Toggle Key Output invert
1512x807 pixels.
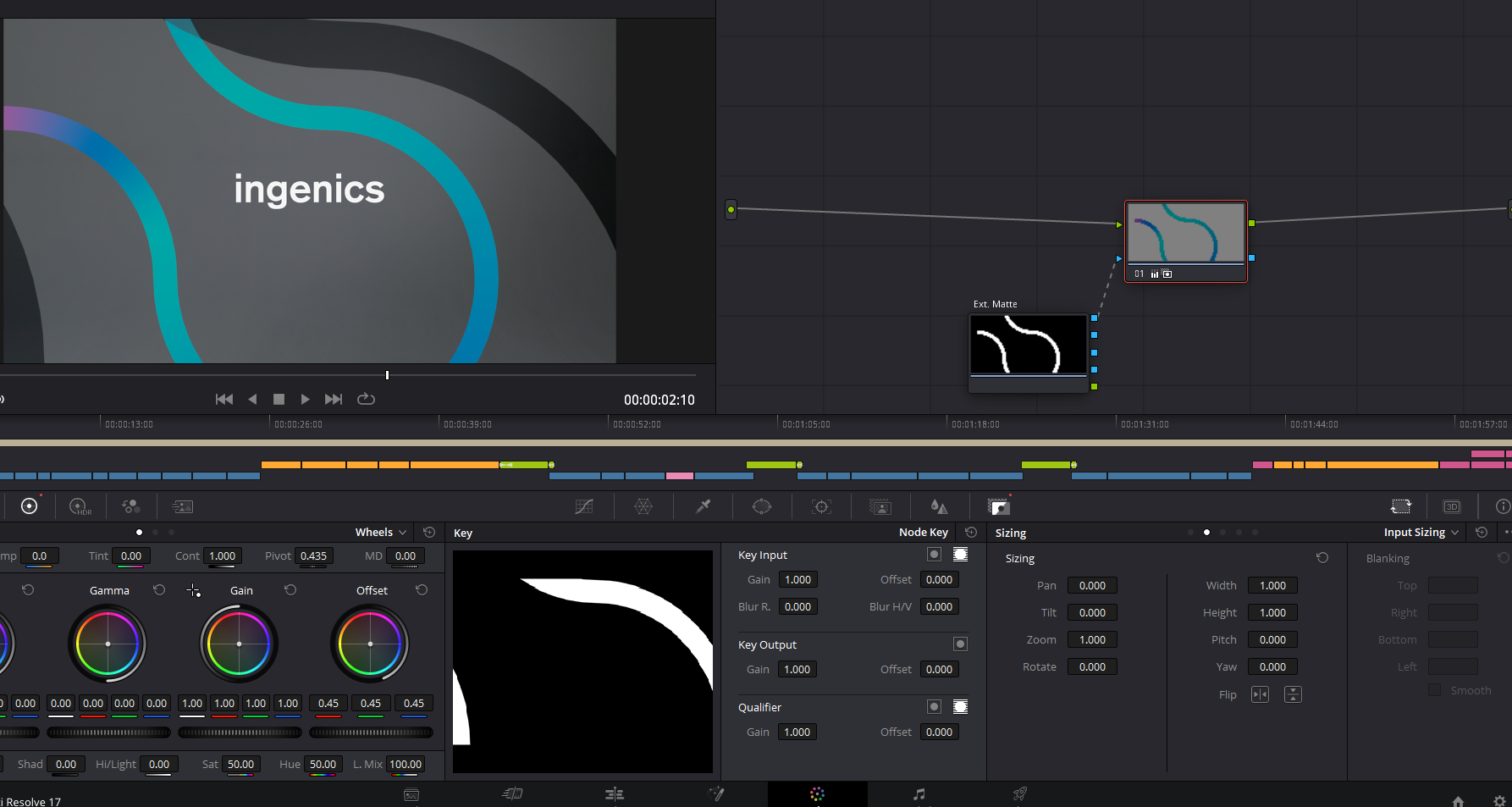pyautogui.click(x=961, y=644)
